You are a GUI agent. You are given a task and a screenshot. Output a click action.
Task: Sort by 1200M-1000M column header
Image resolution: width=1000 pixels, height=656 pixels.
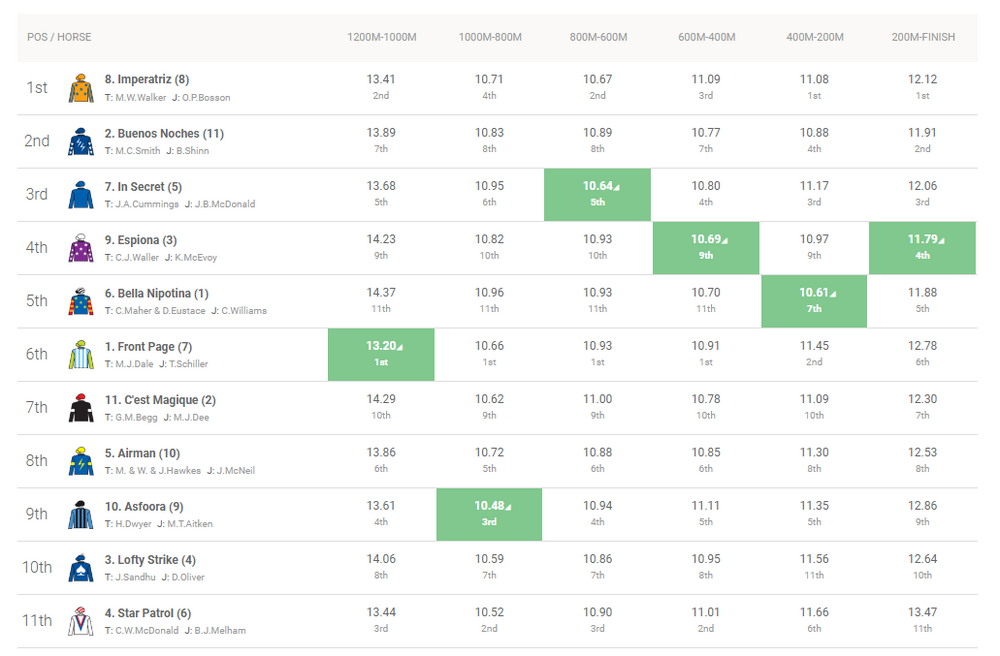point(381,37)
